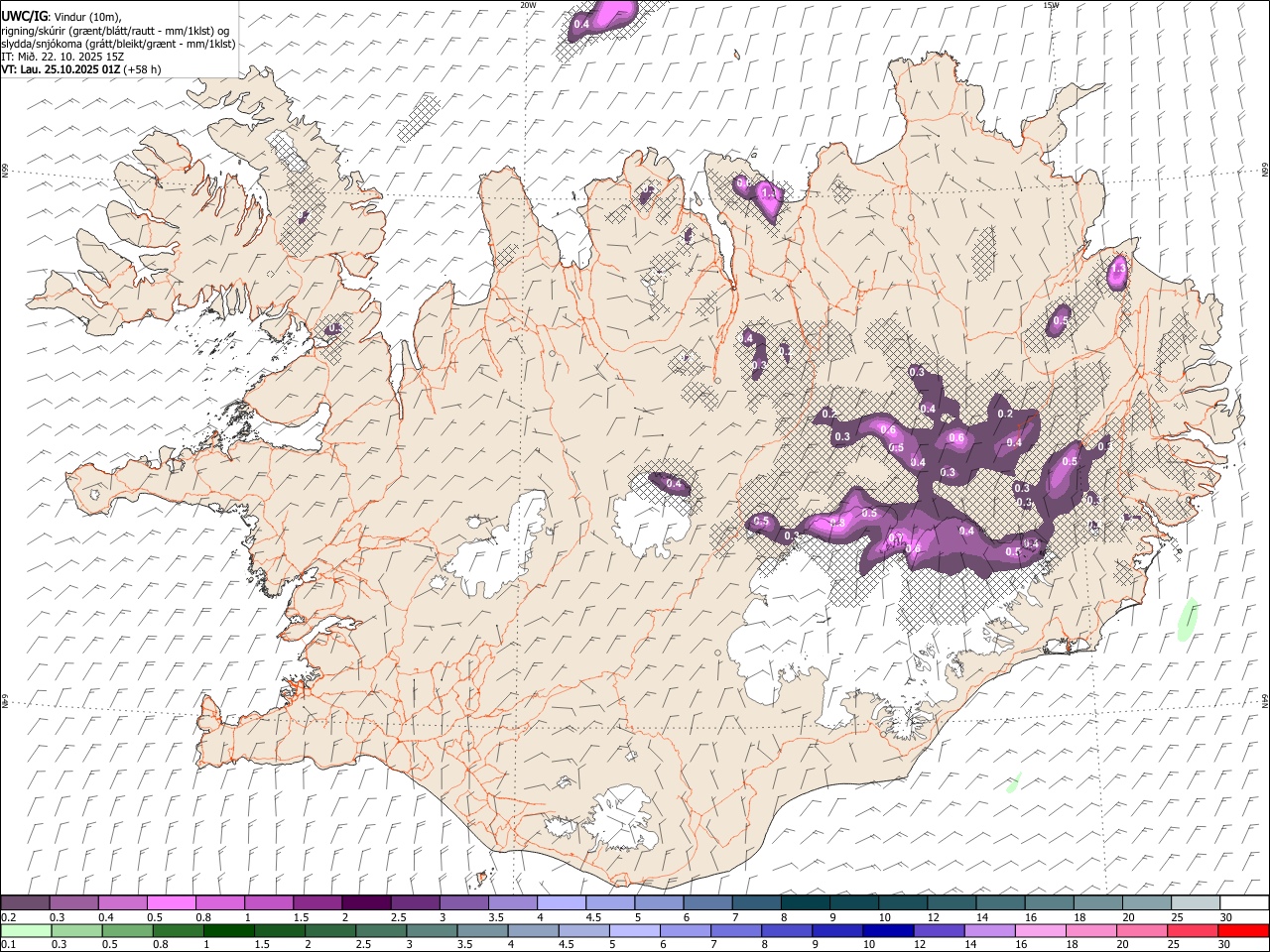Image resolution: width=1270 pixels, height=952 pixels.
Task: Select the upper scale swatch between 5 and 6
Action: 659,902
